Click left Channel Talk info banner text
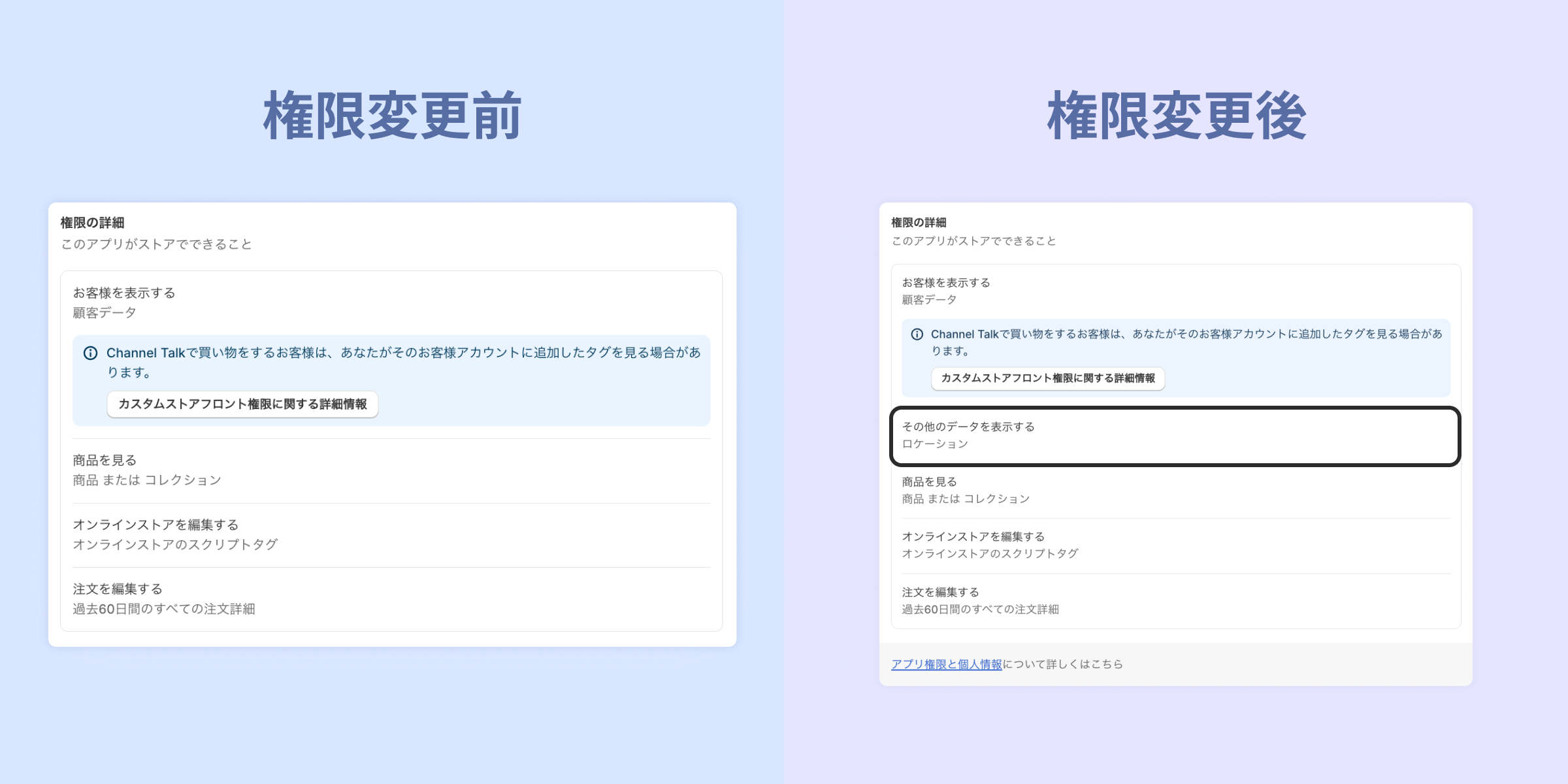This screenshot has height=784, width=1568. (402, 353)
